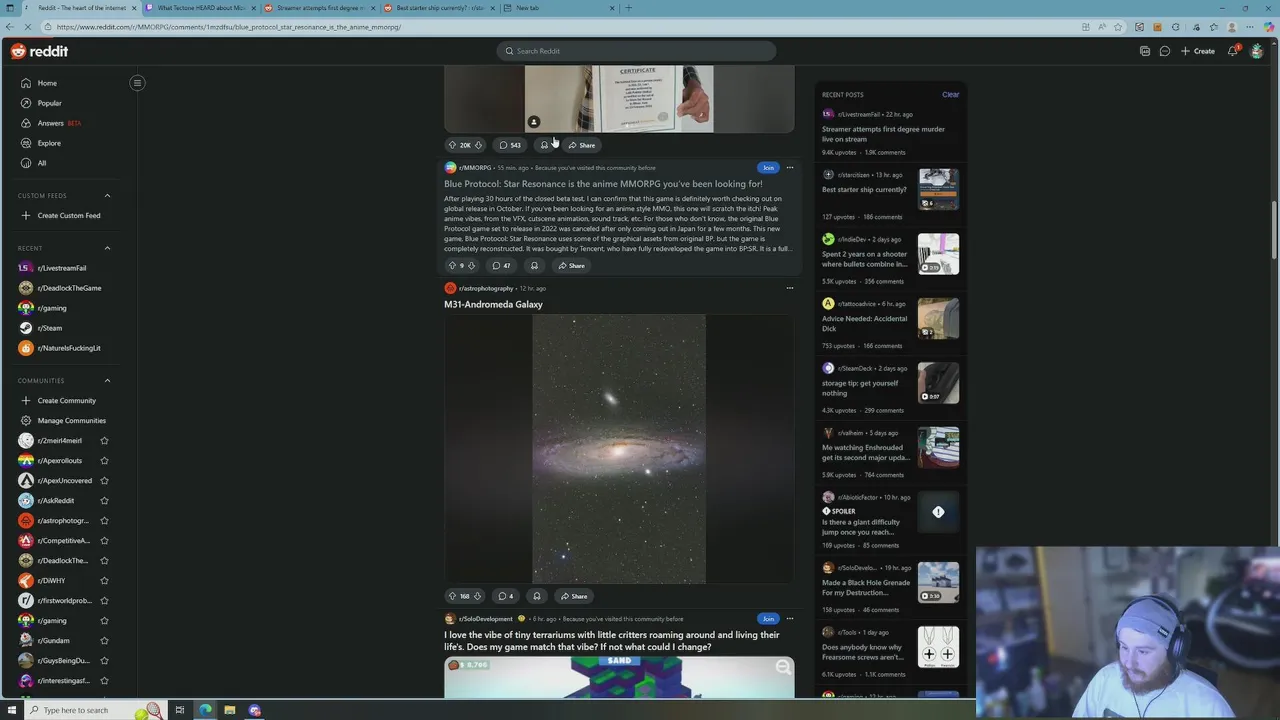Viewport: 1280px width, 720px height.
Task: Collapse the navigation sidebar with hamburger icon
Action: click(137, 83)
